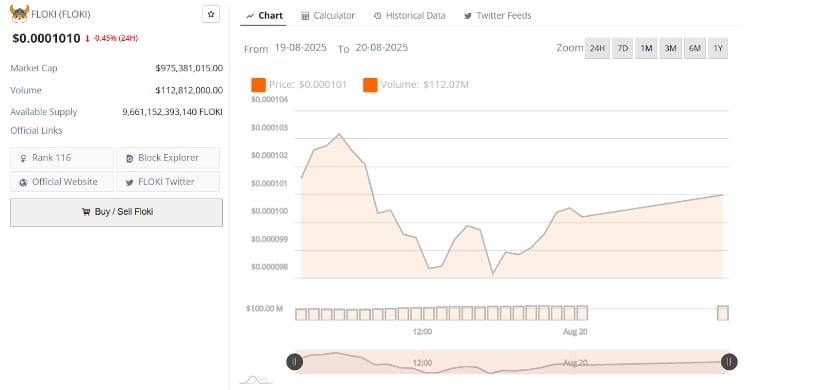Viewport: 825px width, 390px height.
Task: Click the From date field 19-08-2025
Action: click(300, 48)
